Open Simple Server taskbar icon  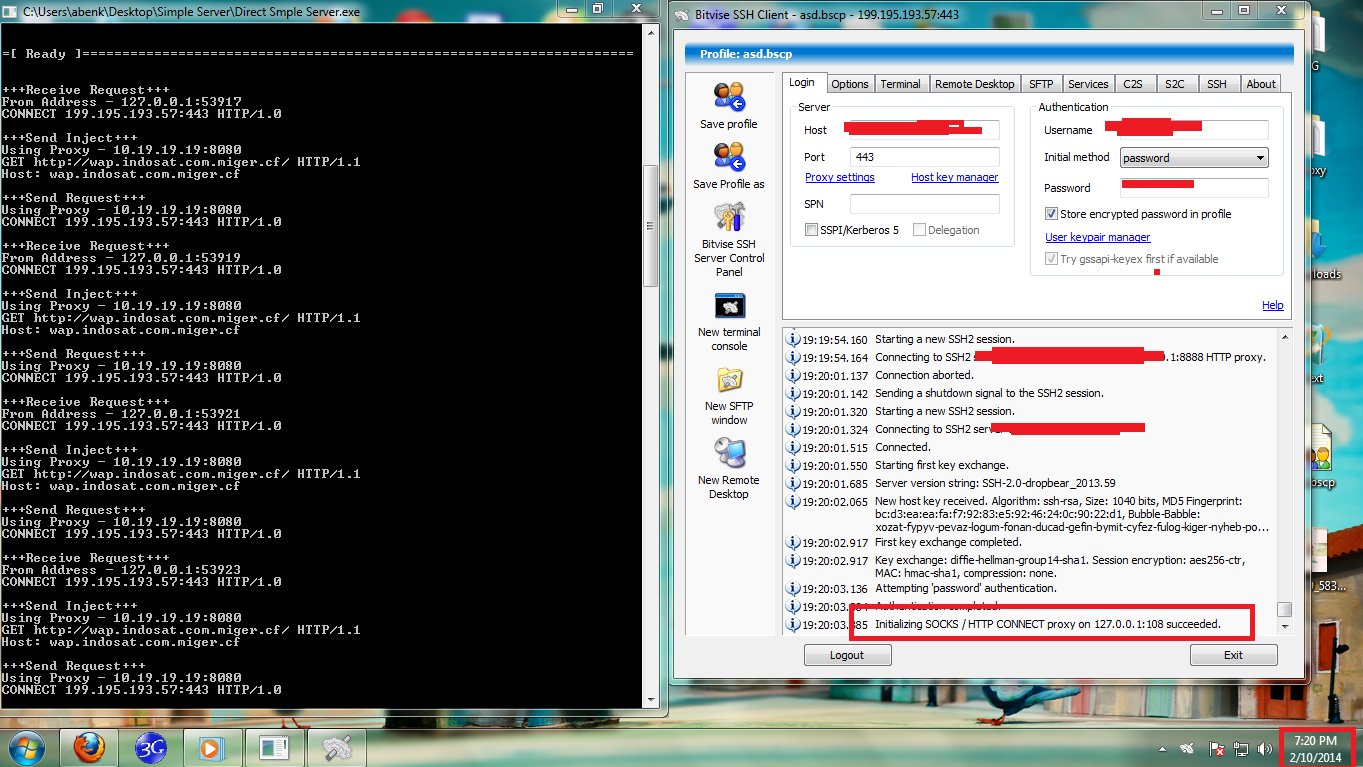click(273, 747)
